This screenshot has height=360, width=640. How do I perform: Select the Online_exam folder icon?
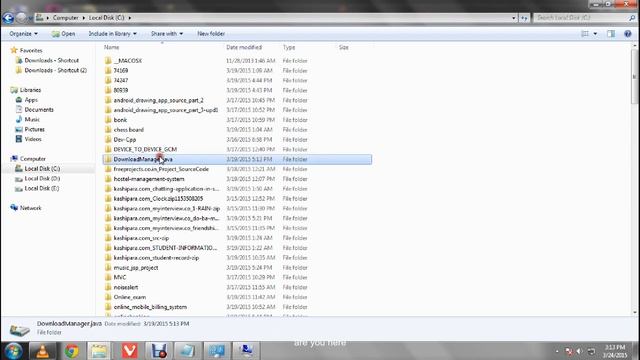tap(108, 297)
